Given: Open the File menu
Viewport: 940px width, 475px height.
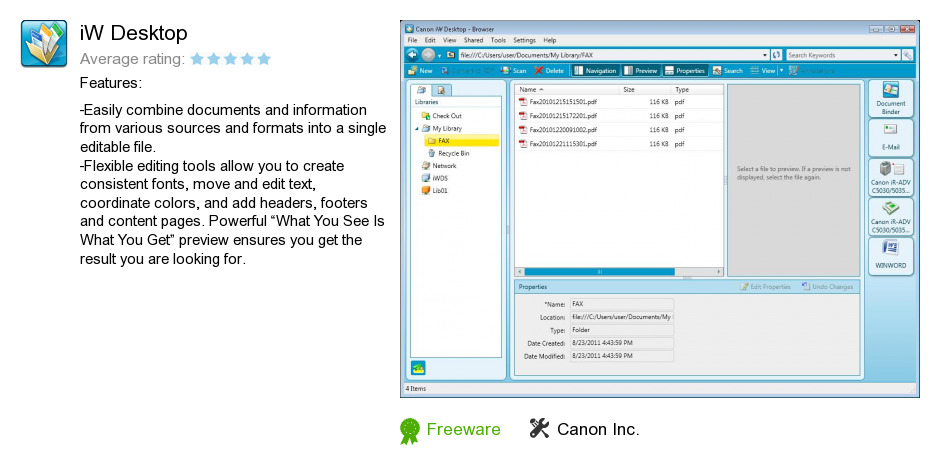Looking at the screenshot, I should pos(412,40).
